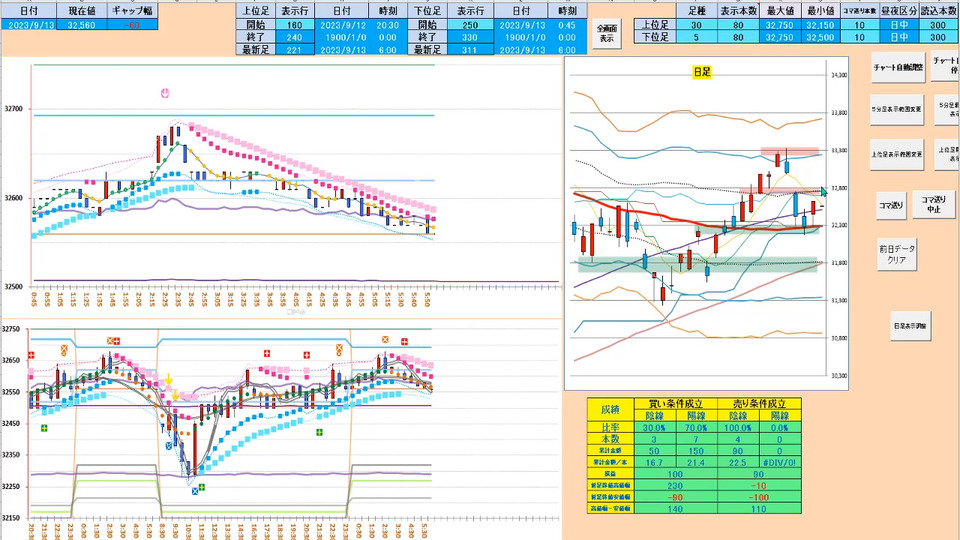Select the 表示本数 header cell
Screen dimensions: 960x540
[x=738, y=11]
